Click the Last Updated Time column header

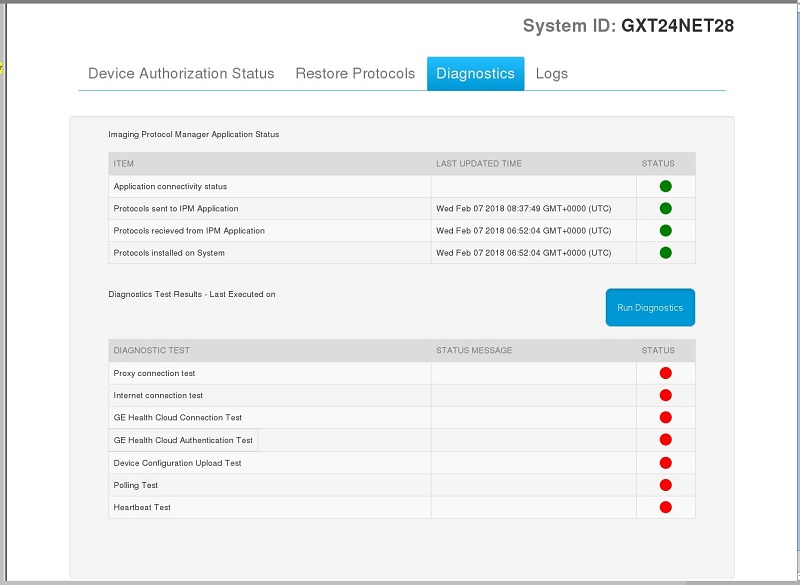point(478,163)
